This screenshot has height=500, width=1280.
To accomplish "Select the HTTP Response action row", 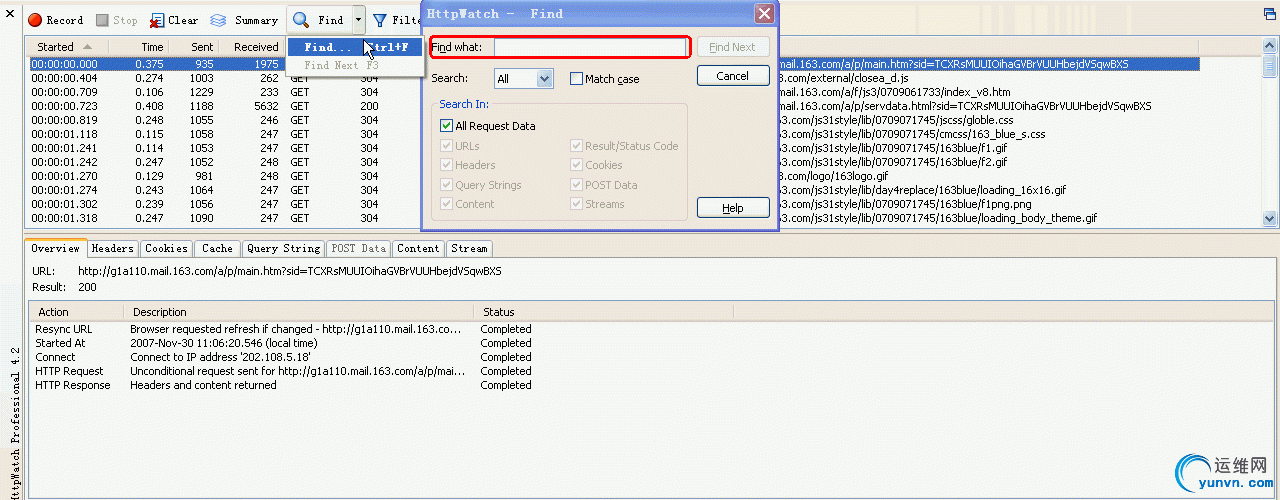I will pos(652,385).
